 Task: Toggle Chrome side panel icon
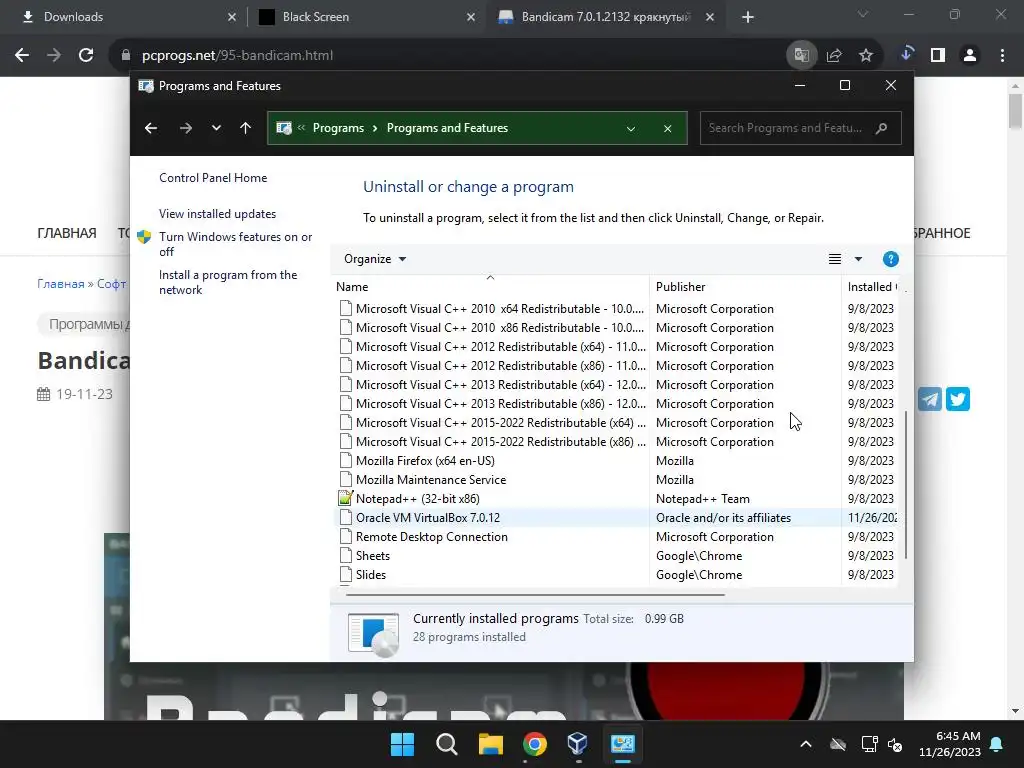pyautogui.click(x=938, y=56)
